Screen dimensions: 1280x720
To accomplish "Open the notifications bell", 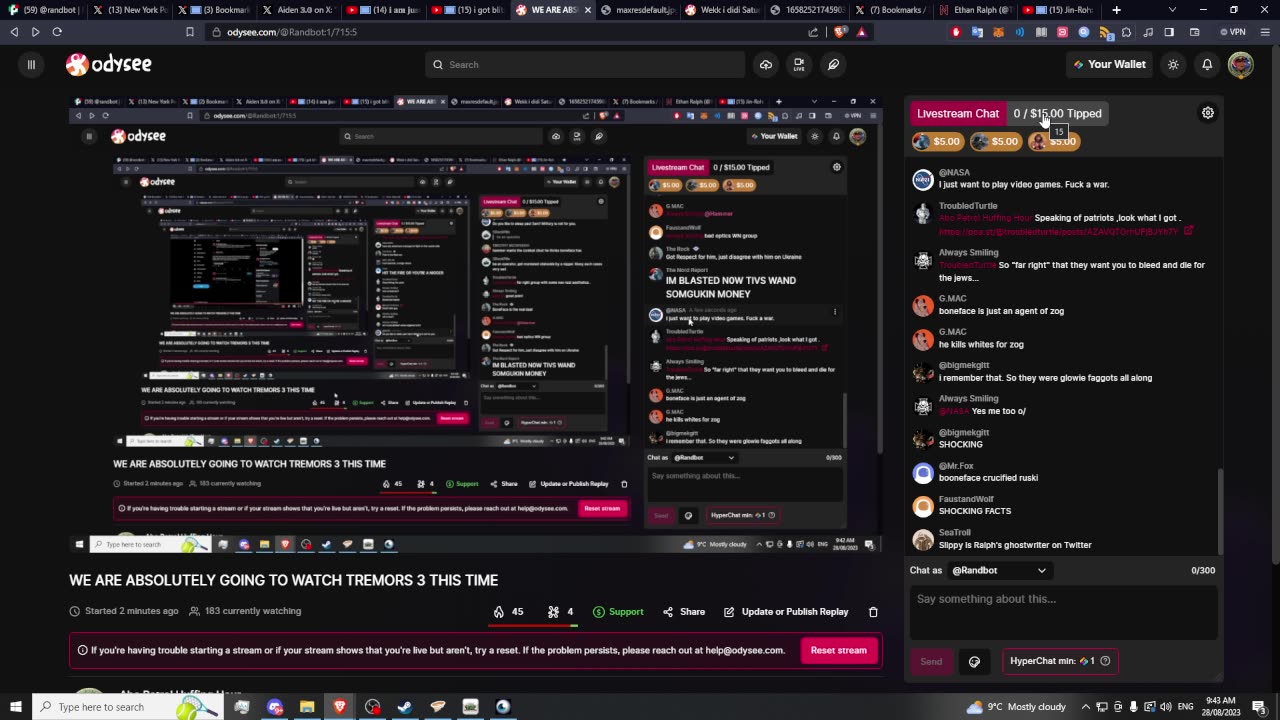I will (x=1207, y=64).
